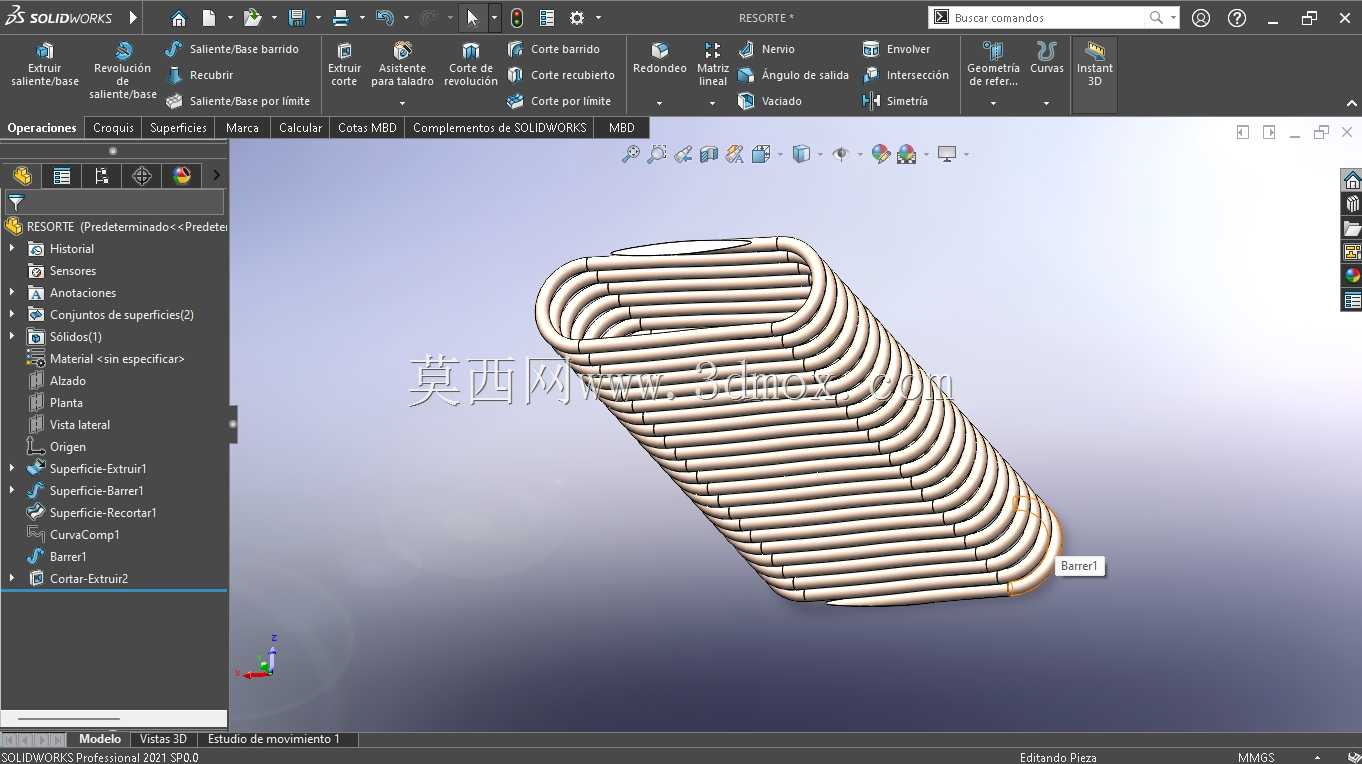This screenshot has width=1362, height=764.
Task: Select Corte barrido
Action: tap(553, 49)
